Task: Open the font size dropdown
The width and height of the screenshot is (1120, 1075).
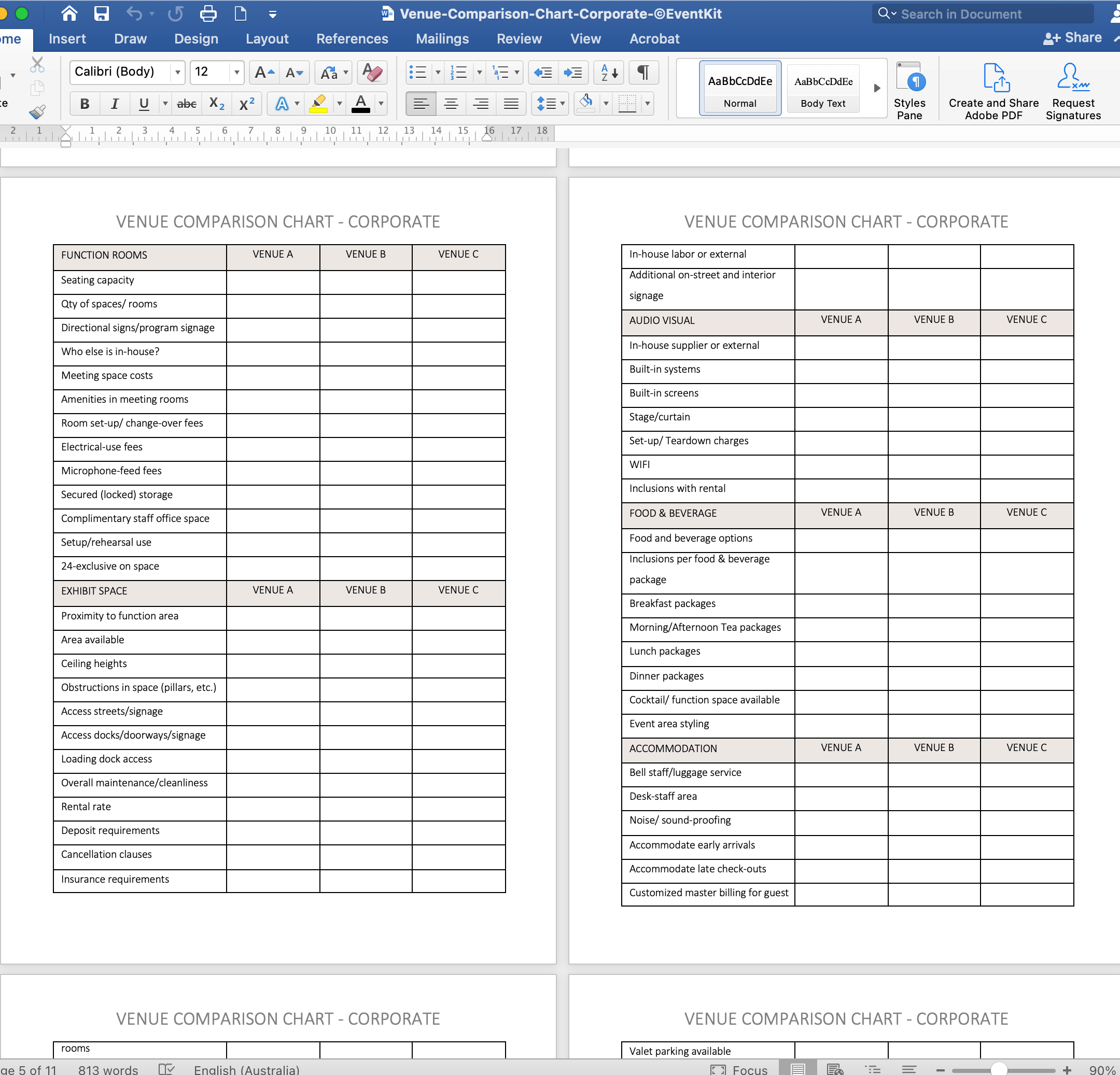Action: click(x=236, y=73)
